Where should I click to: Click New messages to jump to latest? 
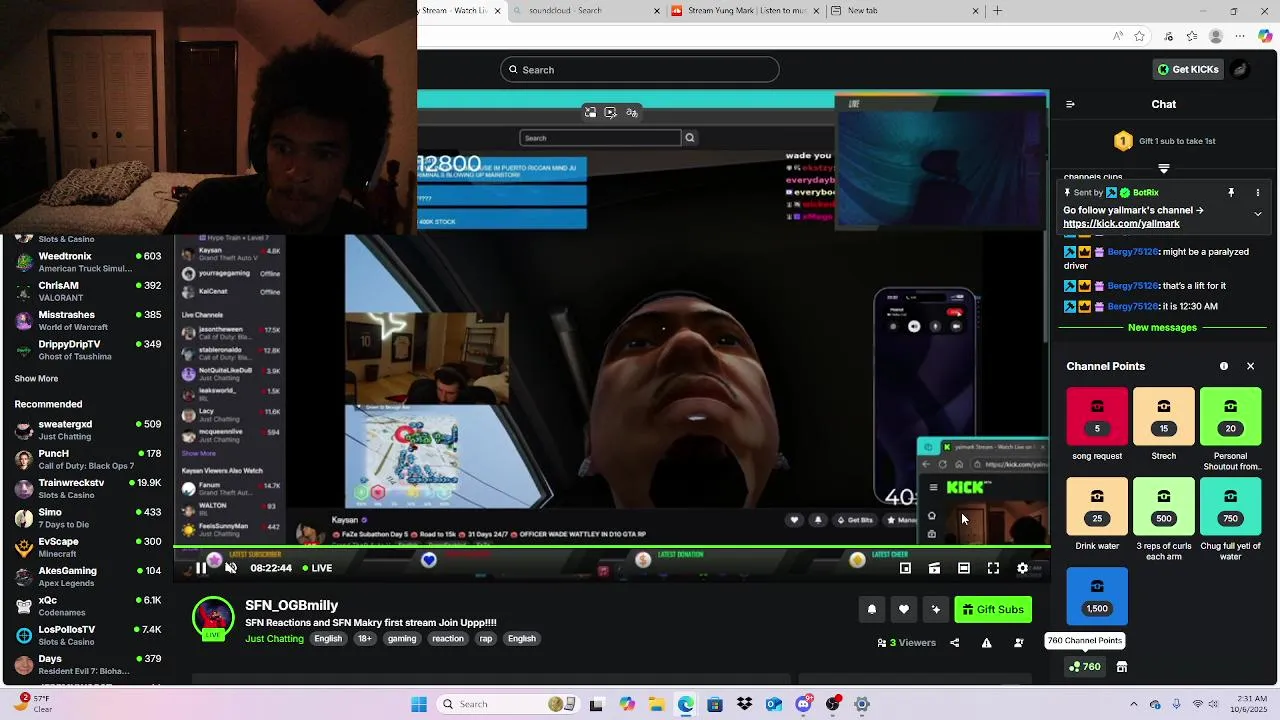1162,328
